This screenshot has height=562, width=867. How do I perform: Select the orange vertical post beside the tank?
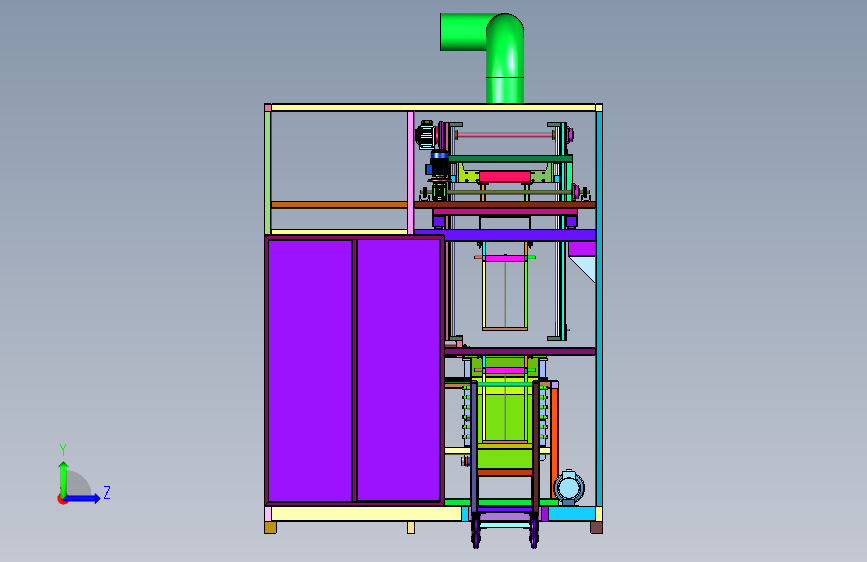(554, 443)
